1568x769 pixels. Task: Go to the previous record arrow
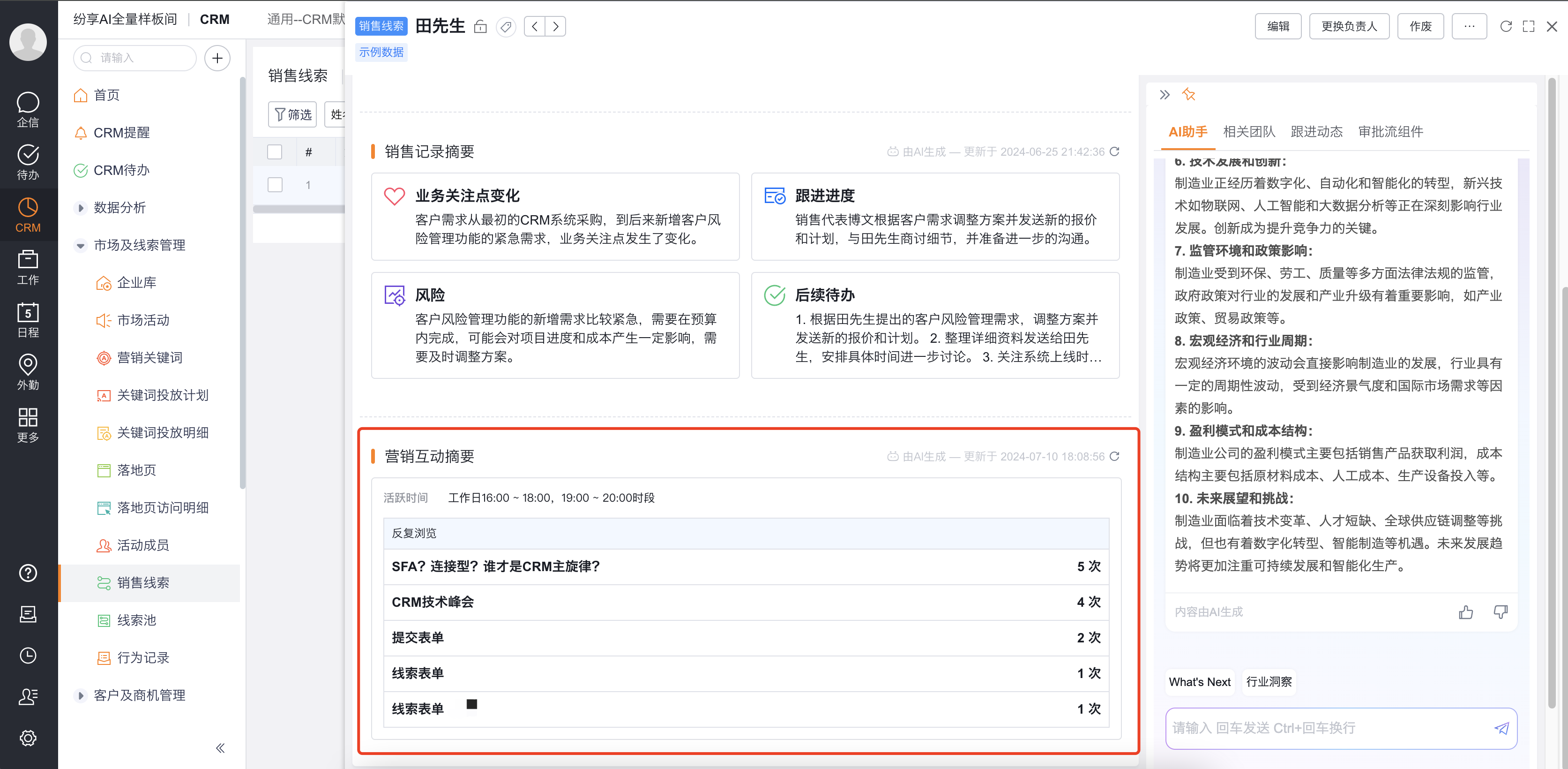pyautogui.click(x=534, y=27)
